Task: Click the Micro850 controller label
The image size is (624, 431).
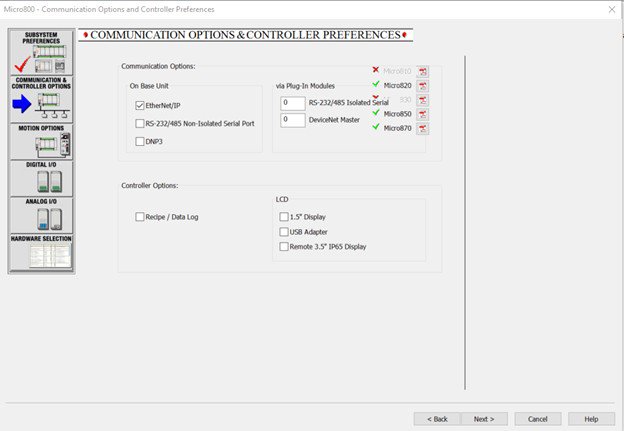Action: pyautogui.click(x=397, y=114)
